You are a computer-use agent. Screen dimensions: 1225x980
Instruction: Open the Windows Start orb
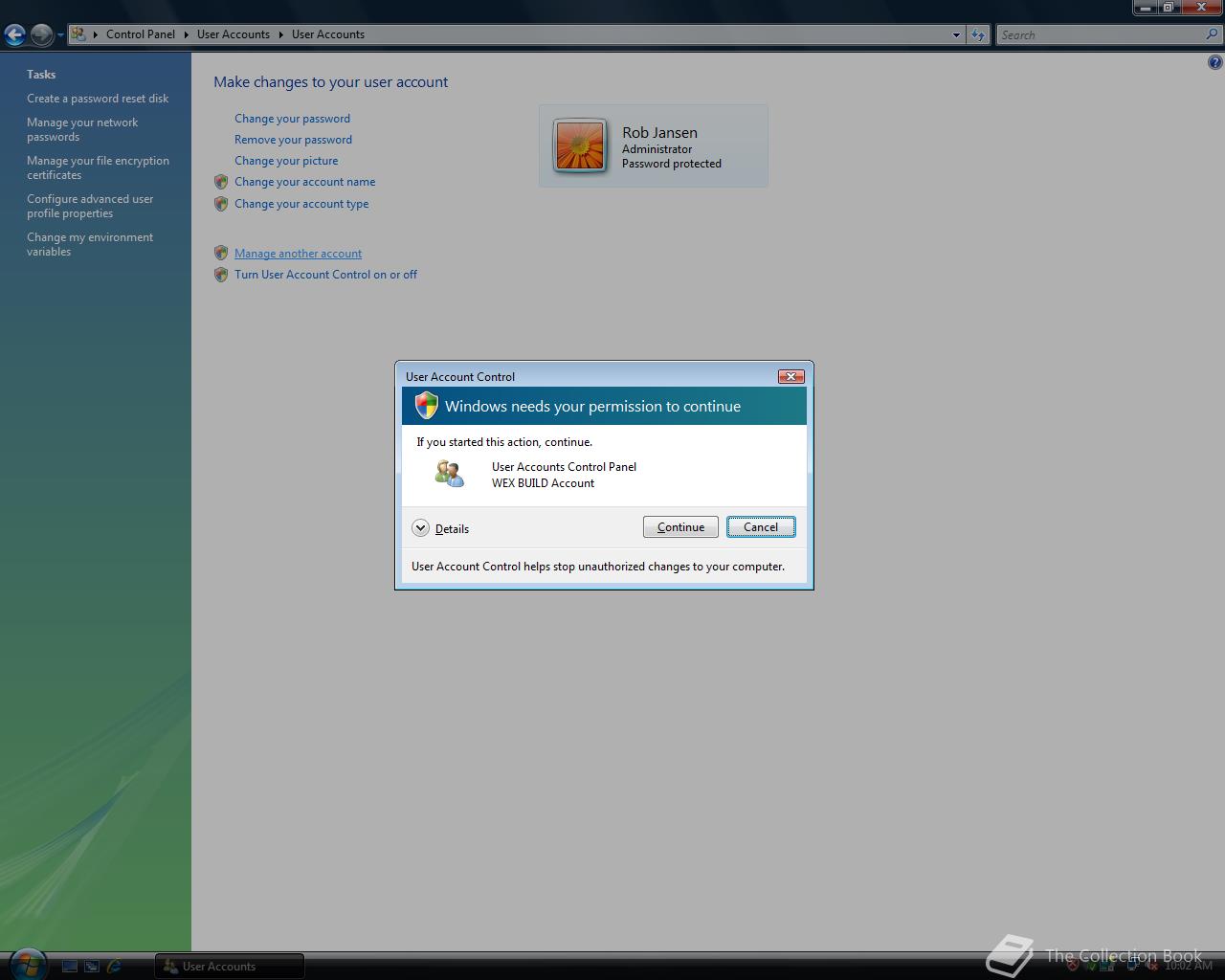point(27,964)
